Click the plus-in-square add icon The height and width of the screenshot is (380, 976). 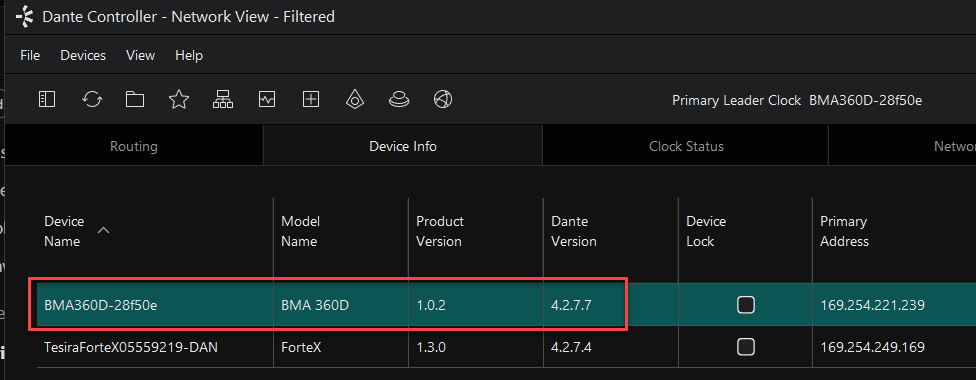[x=311, y=99]
